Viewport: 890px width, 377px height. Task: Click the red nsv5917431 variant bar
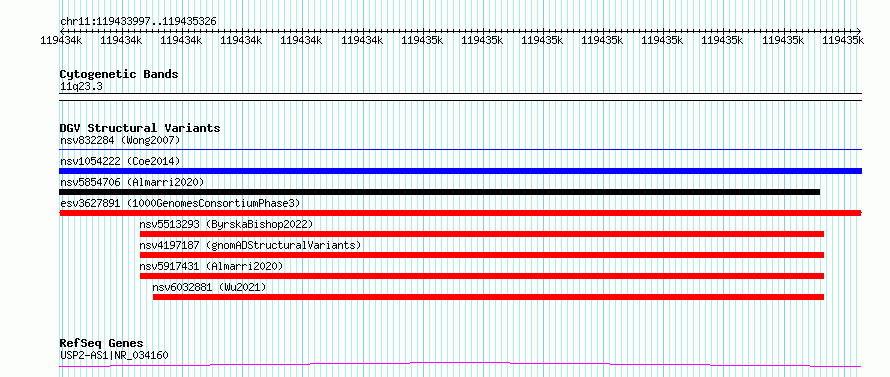pos(482,276)
